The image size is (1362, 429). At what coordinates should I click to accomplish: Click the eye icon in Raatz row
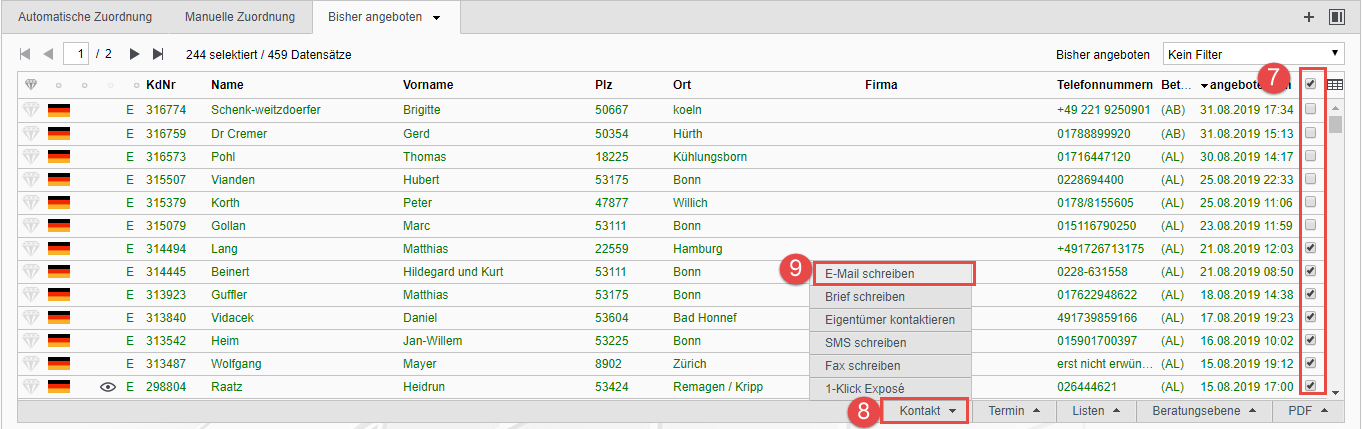pos(109,386)
